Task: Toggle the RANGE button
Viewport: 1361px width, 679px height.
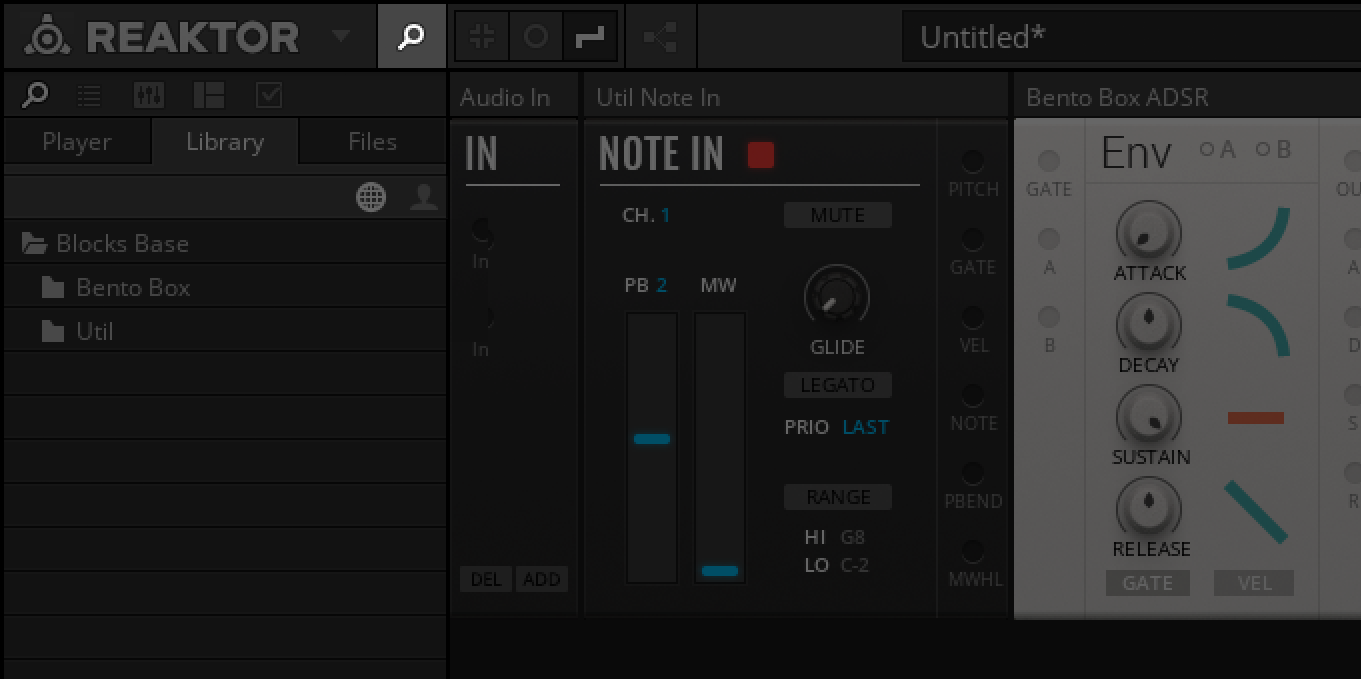Action: click(838, 497)
